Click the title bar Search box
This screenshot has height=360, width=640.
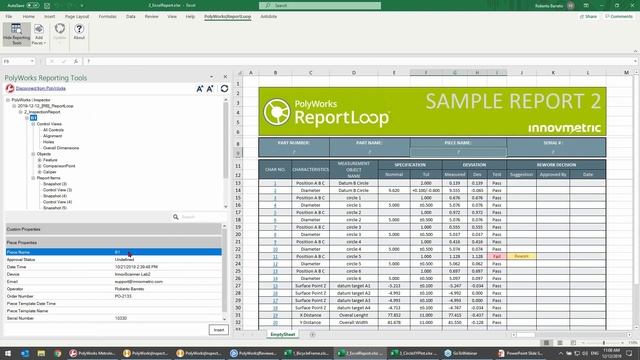click(320, 6)
